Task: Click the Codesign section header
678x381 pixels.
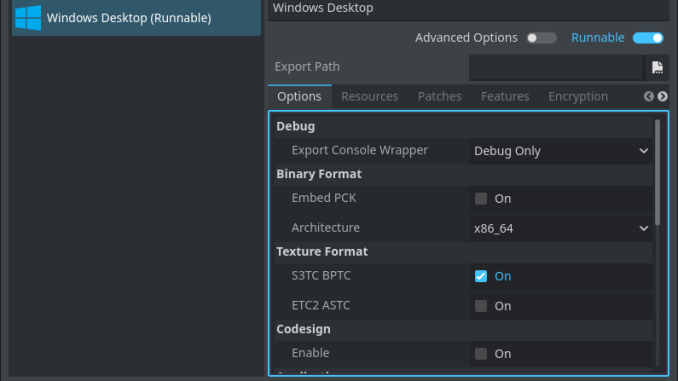Action: click(x=463, y=329)
